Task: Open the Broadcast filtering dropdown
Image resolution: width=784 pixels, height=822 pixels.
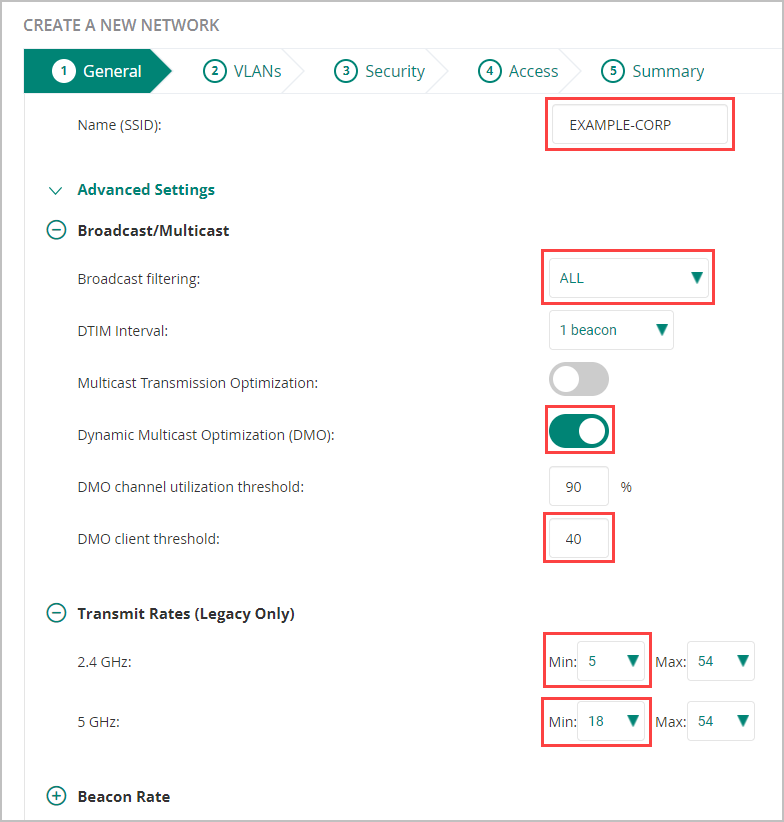Action: pyautogui.click(x=628, y=278)
